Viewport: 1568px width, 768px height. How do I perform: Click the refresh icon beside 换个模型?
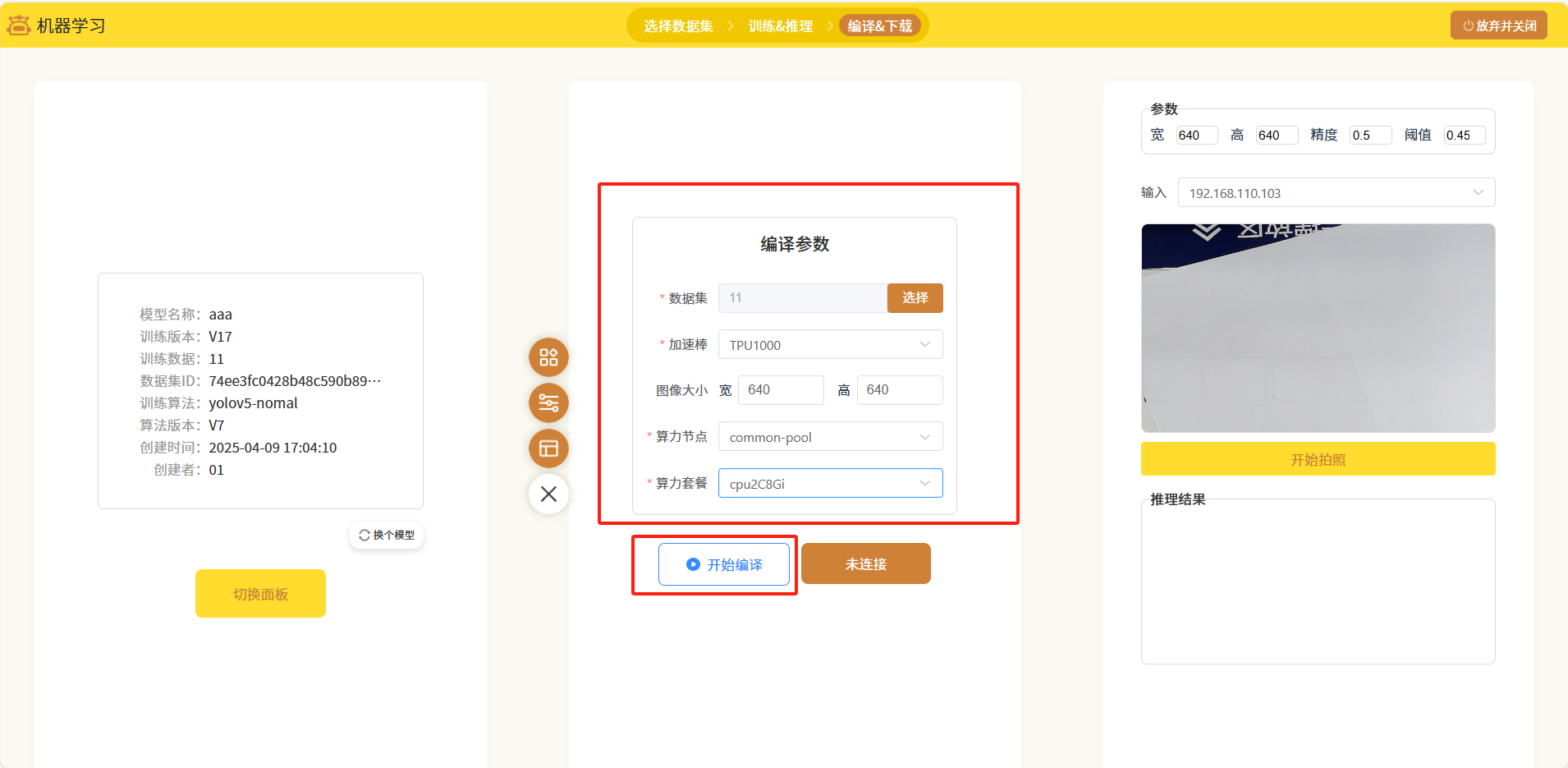[364, 535]
